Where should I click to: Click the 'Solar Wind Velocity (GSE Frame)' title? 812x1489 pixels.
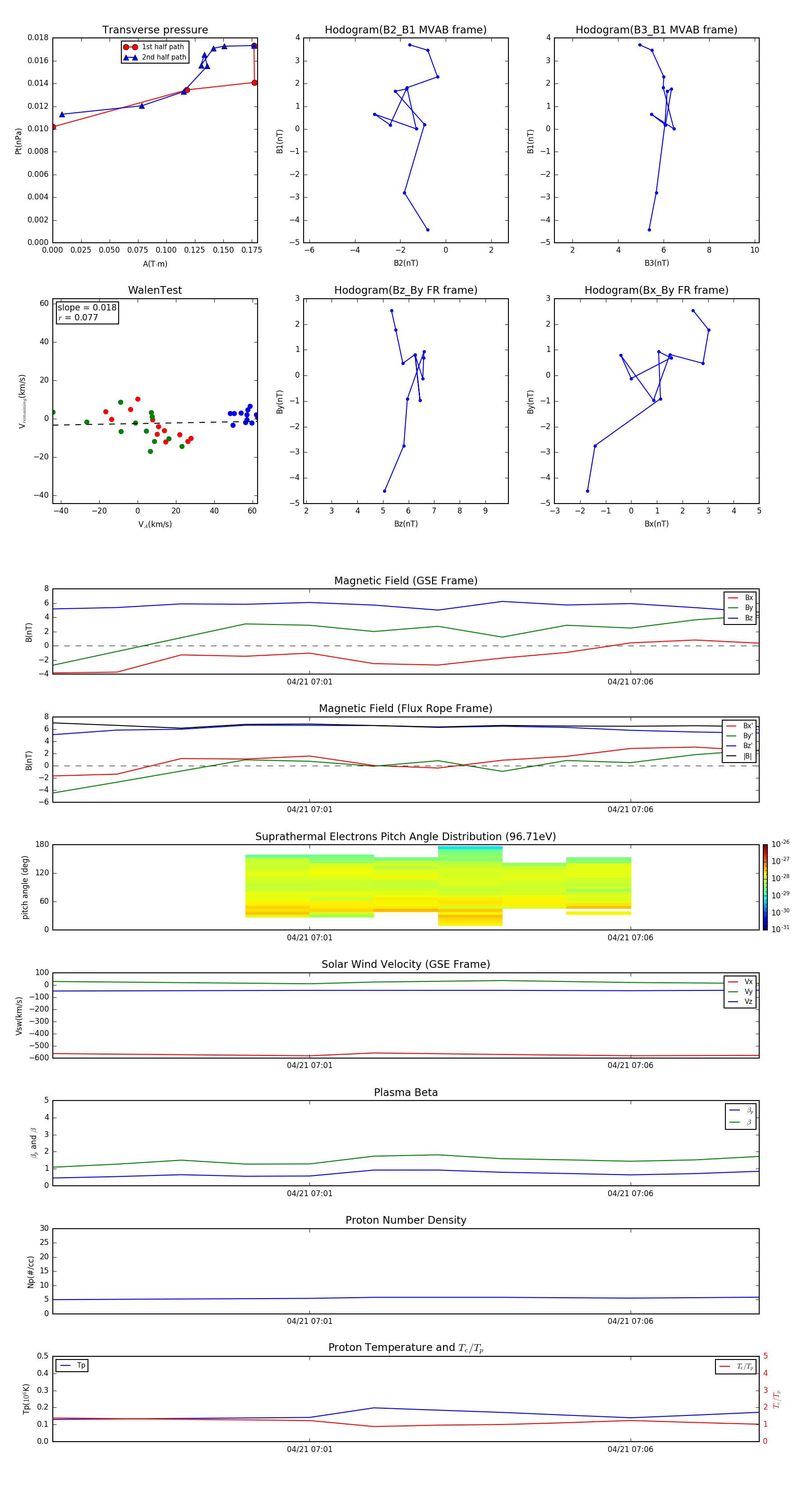click(406, 965)
